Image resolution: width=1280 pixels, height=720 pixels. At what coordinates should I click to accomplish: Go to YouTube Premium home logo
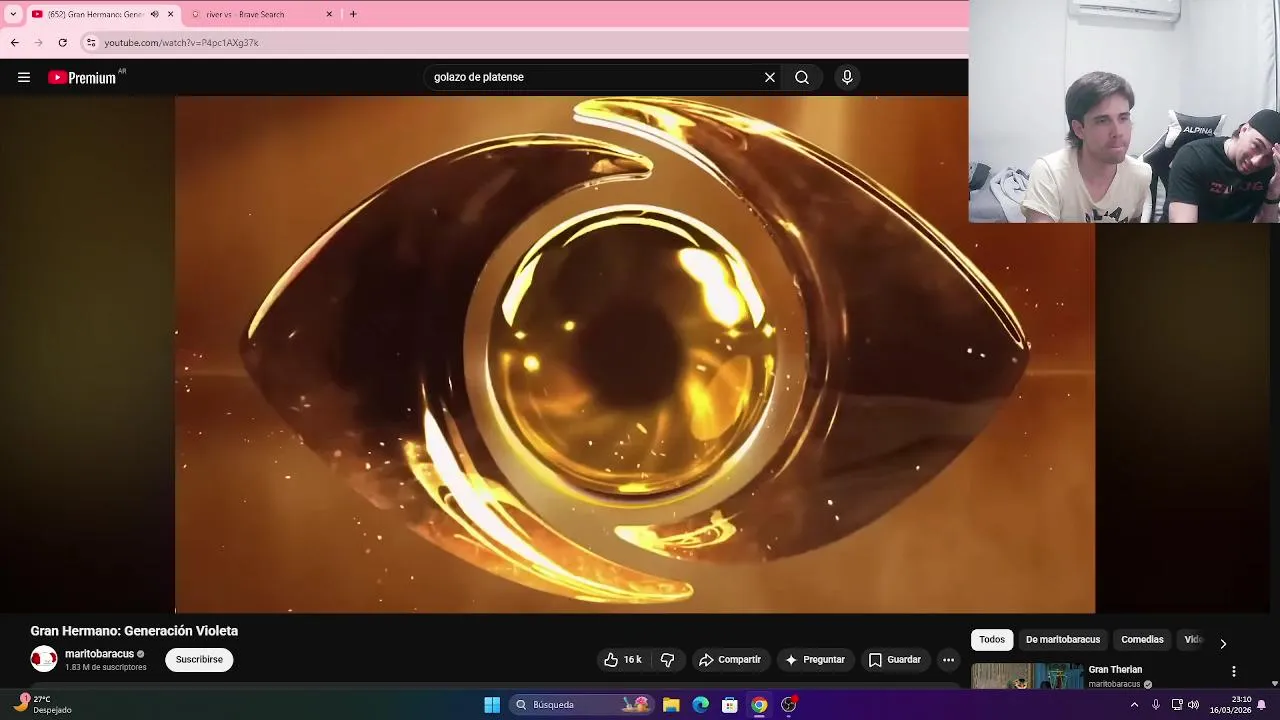pyautogui.click(x=84, y=77)
